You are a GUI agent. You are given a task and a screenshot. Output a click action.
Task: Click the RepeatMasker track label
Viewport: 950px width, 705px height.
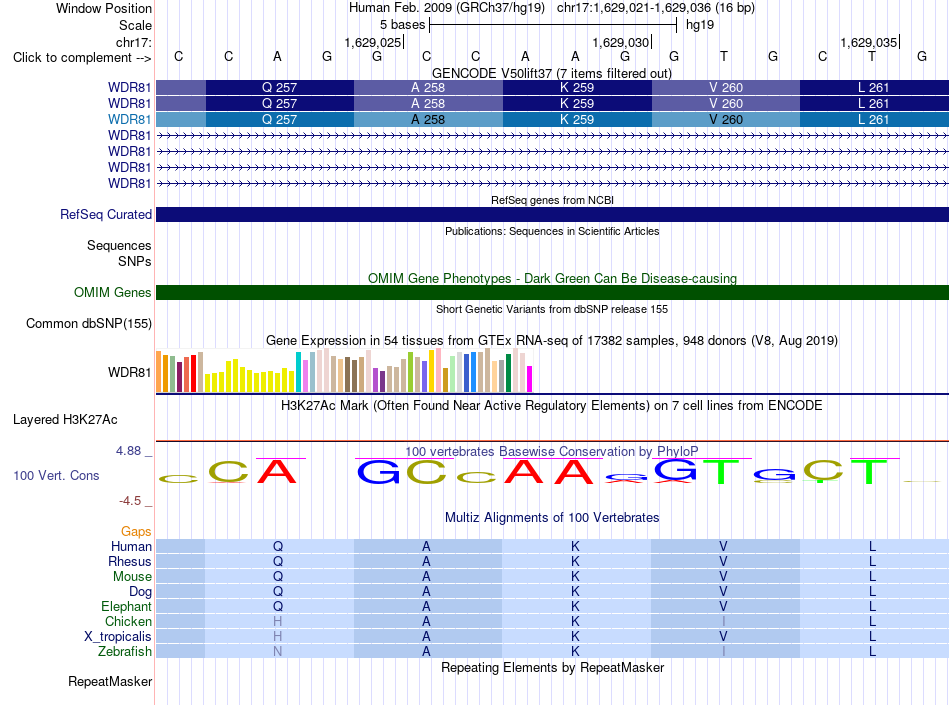click(x=110, y=681)
